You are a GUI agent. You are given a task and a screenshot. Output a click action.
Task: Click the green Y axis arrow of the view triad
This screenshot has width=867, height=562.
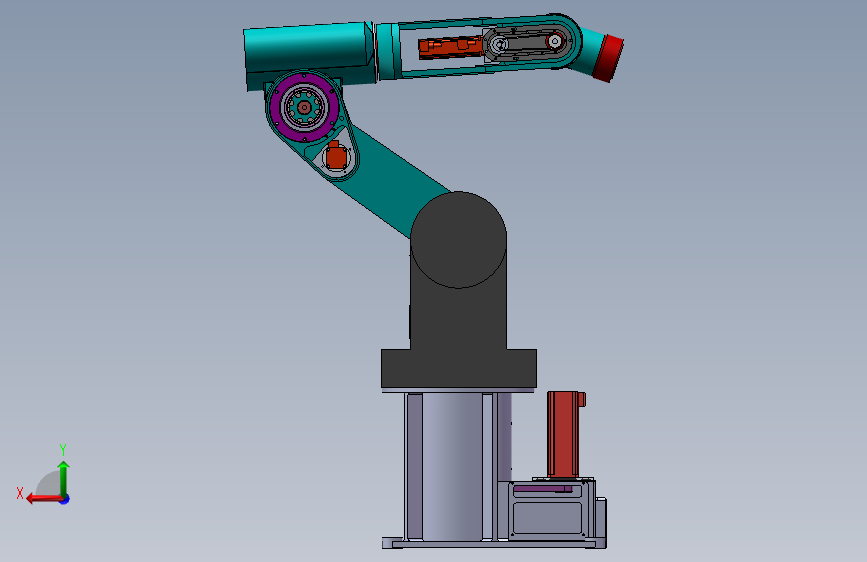64,478
